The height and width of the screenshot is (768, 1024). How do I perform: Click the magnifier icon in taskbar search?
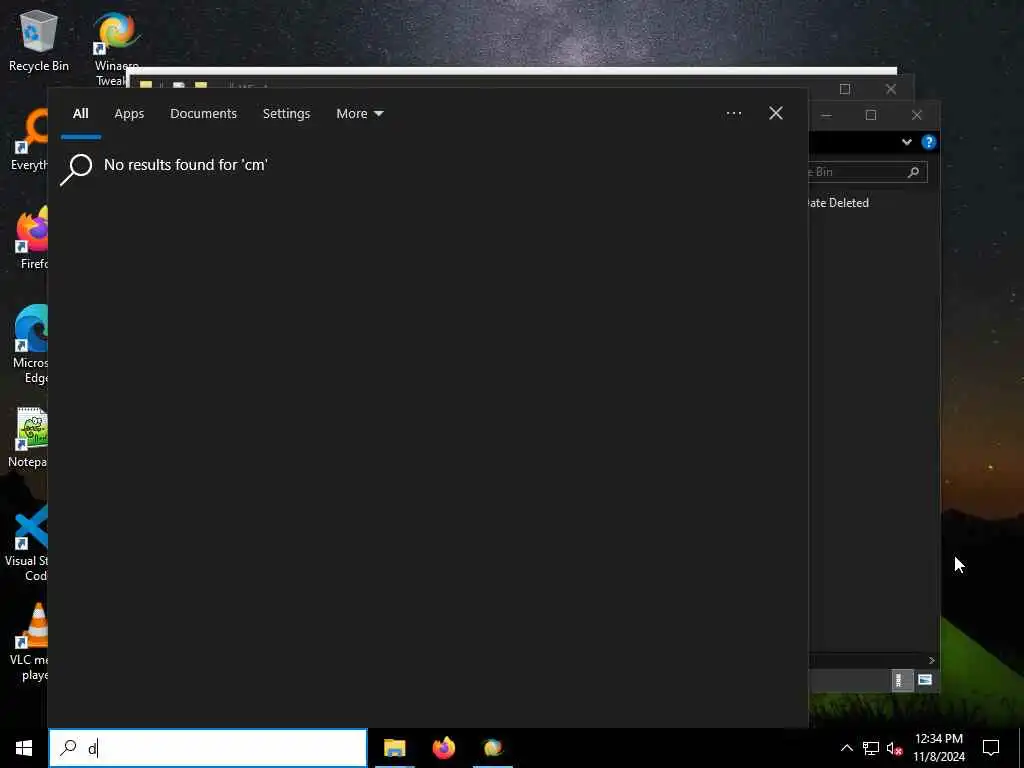click(x=68, y=748)
